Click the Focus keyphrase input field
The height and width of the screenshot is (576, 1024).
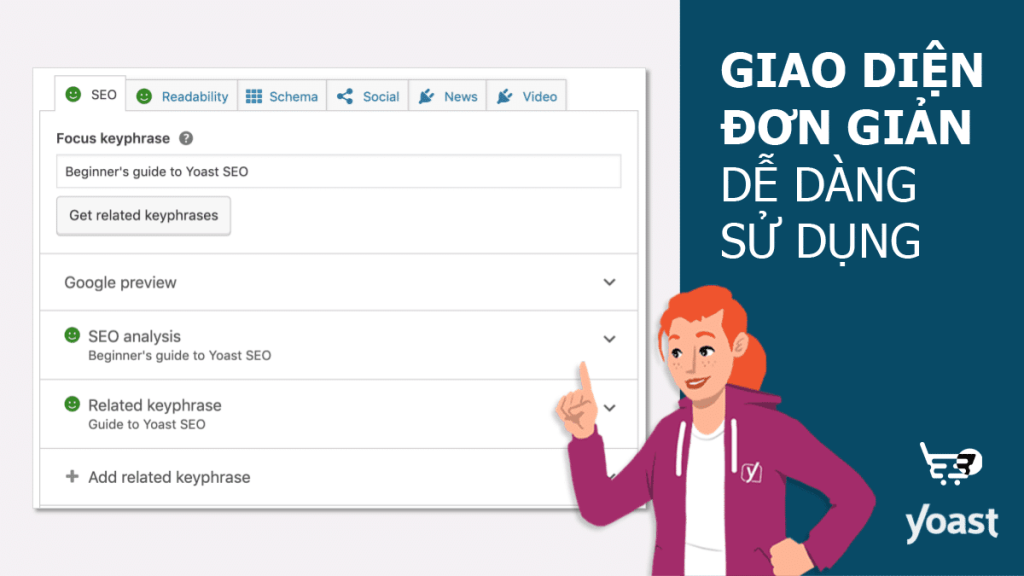pos(338,172)
